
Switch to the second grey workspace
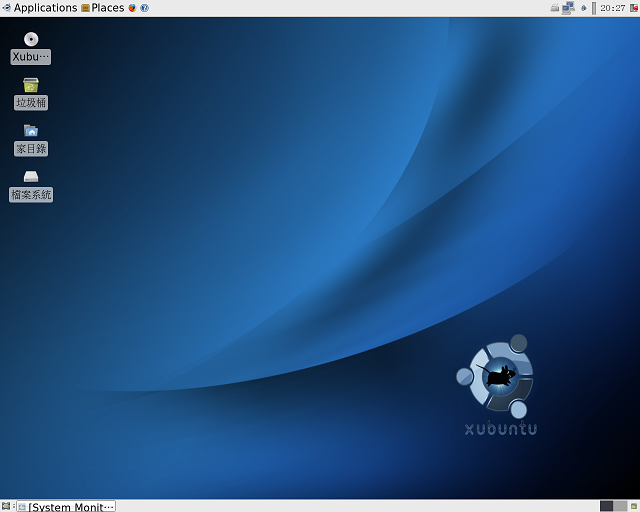tap(620, 506)
